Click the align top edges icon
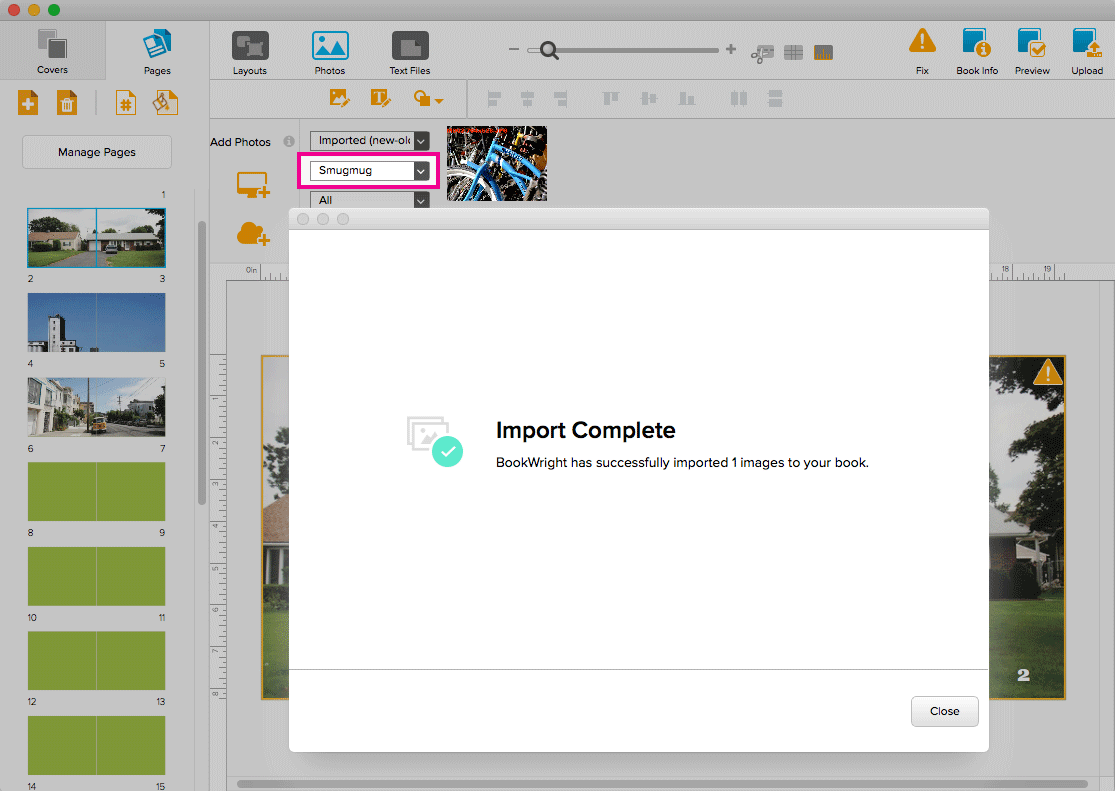1115x791 pixels. 611,98
